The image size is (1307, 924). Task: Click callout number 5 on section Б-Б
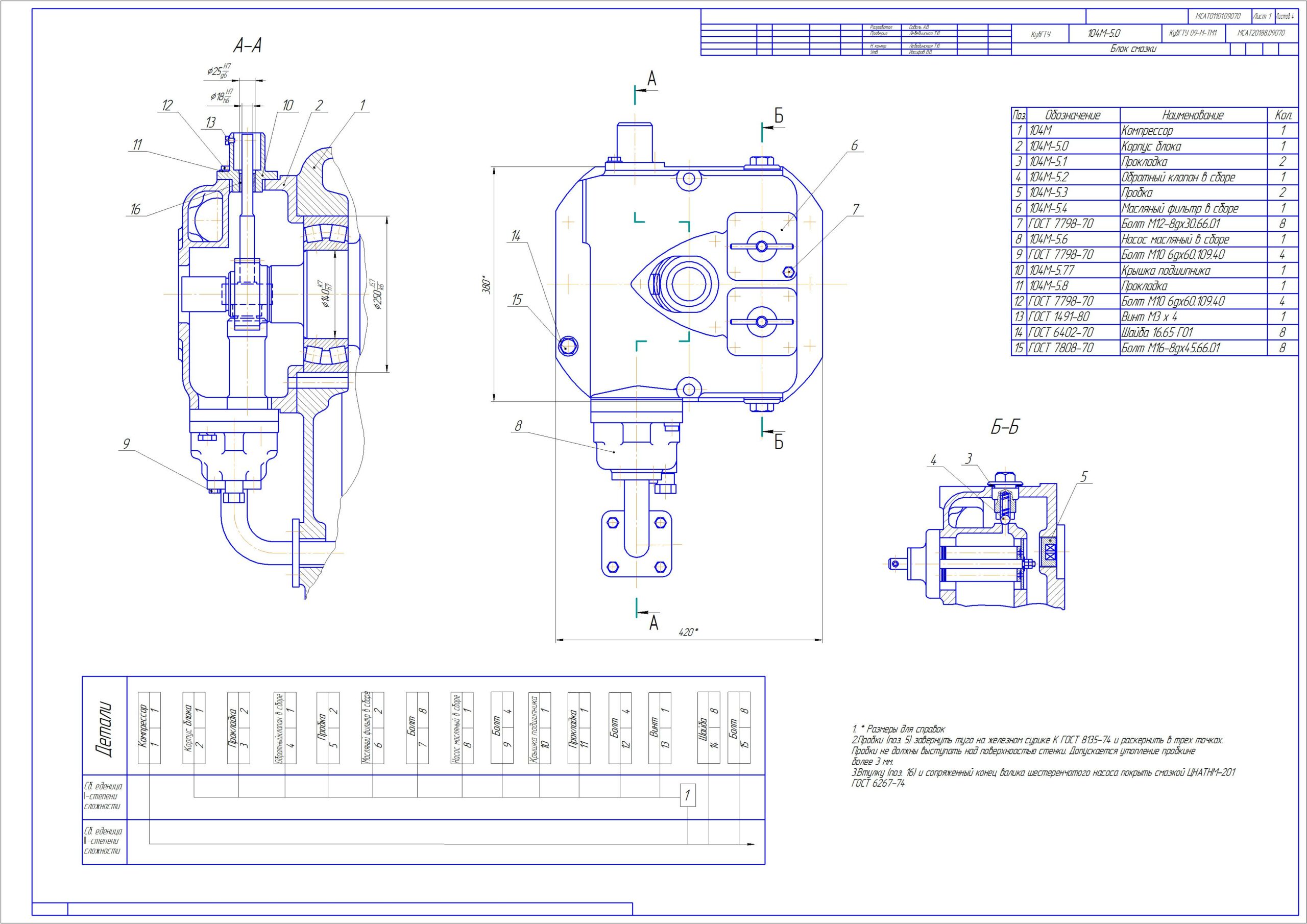pyautogui.click(x=1083, y=476)
